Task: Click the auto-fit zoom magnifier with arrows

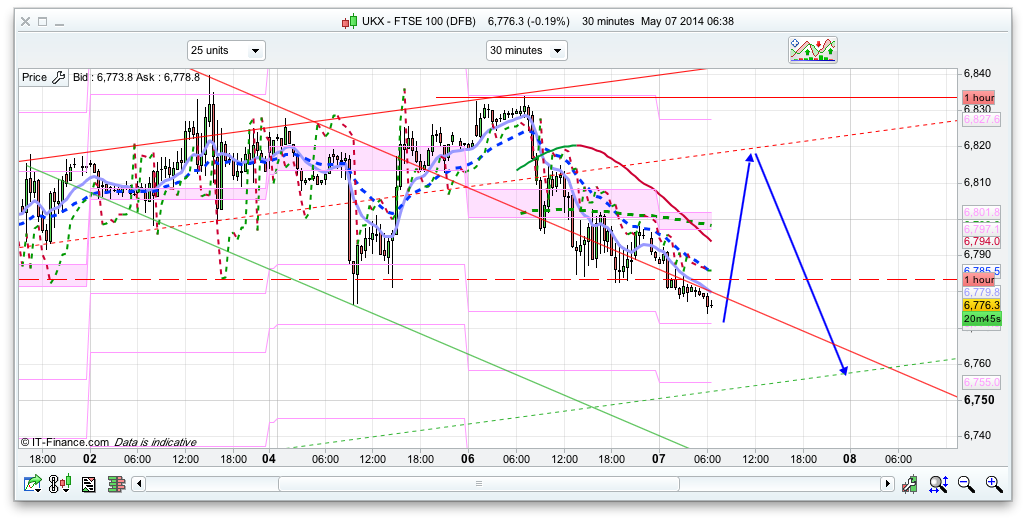Action: pyautogui.click(x=938, y=484)
